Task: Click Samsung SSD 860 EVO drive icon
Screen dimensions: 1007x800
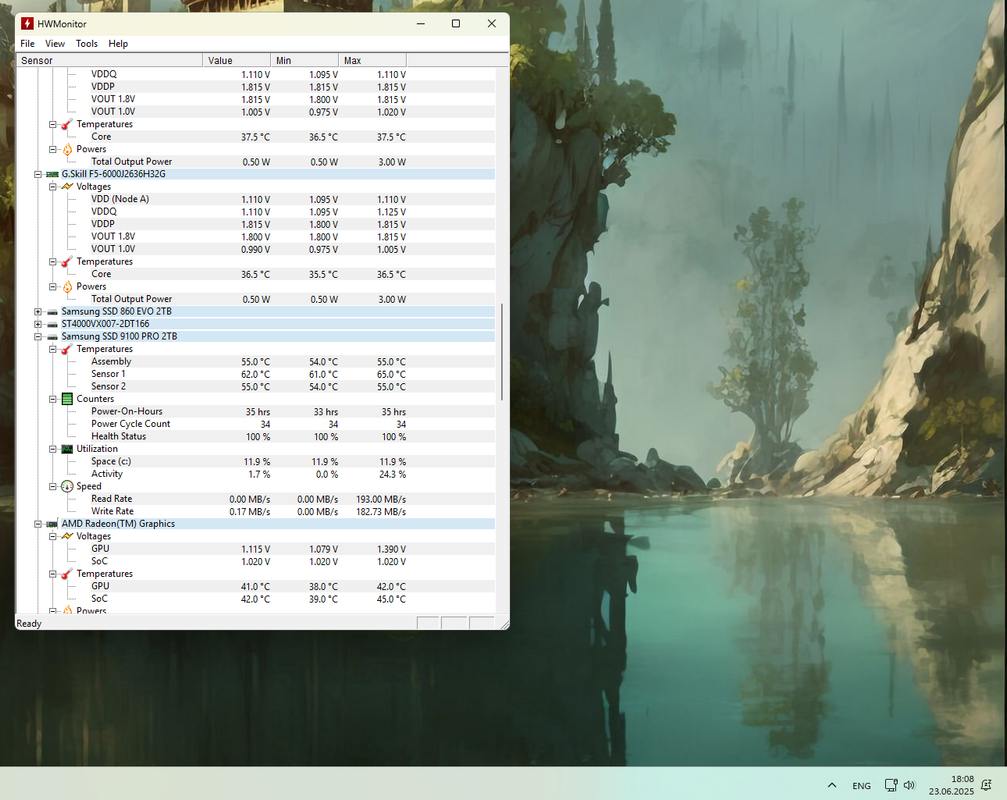Action: click(52, 312)
